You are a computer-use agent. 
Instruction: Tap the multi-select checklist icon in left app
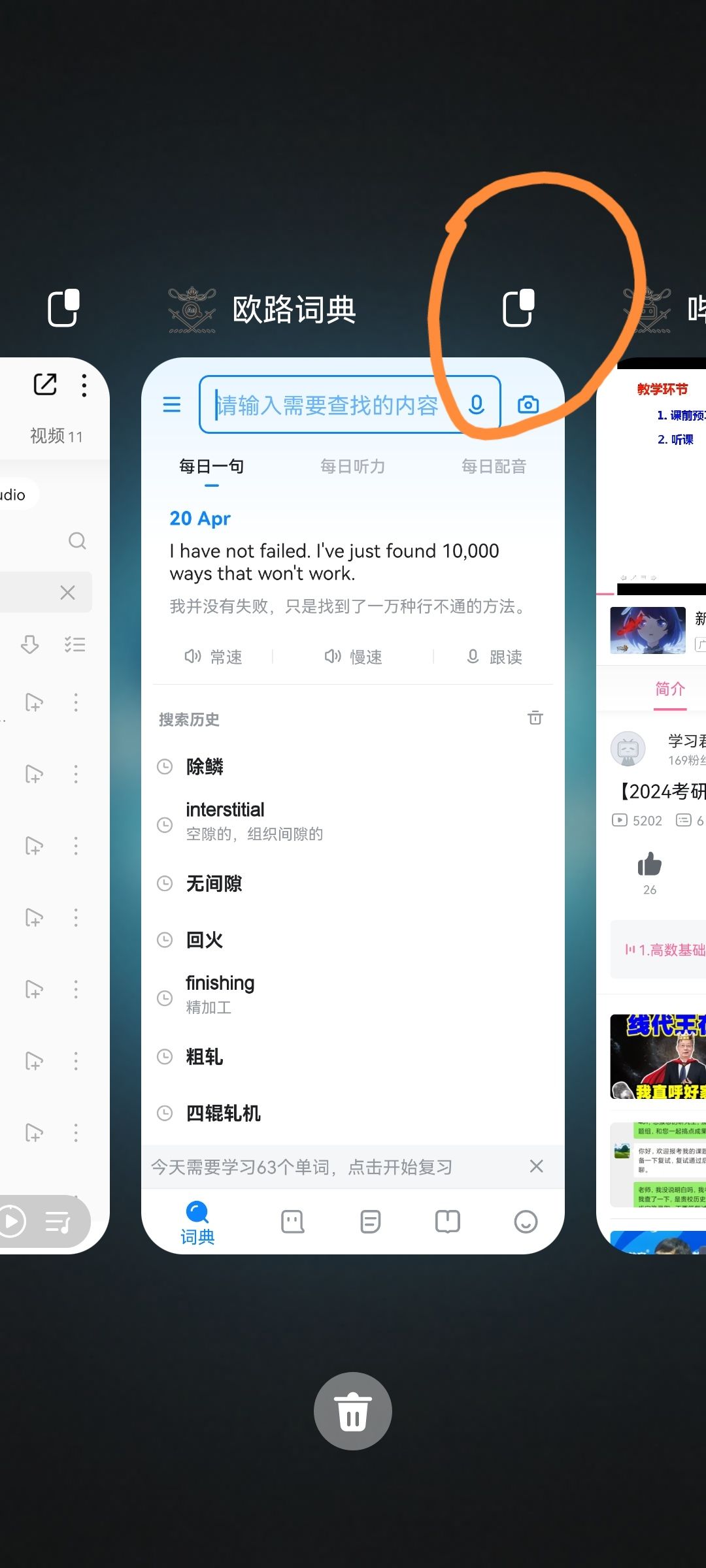pyautogui.click(x=75, y=645)
